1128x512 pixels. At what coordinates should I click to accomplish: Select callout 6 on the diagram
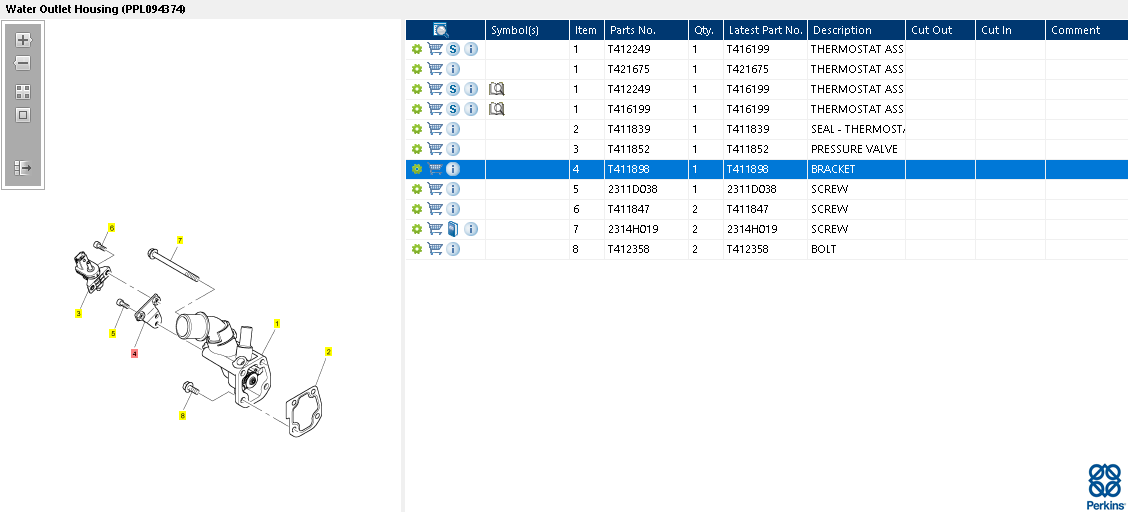pos(112,228)
